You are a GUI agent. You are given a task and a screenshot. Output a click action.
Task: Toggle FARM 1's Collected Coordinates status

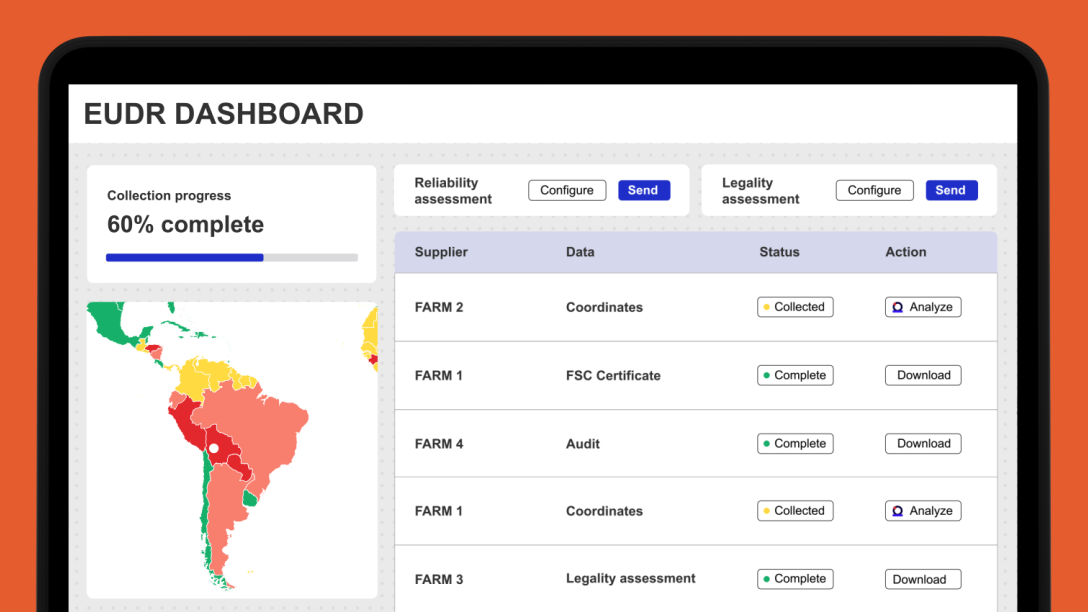click(795, 510)
